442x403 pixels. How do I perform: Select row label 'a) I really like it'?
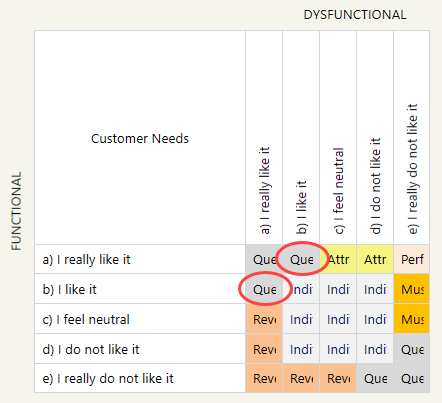tap(86, 259)
